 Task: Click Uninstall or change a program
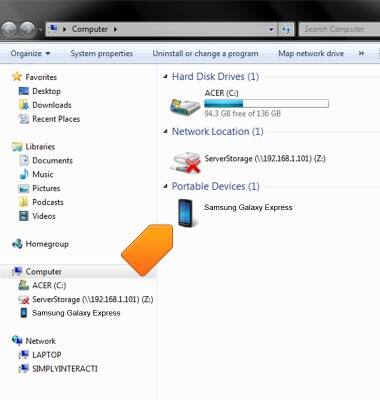(x=205, y=53)
